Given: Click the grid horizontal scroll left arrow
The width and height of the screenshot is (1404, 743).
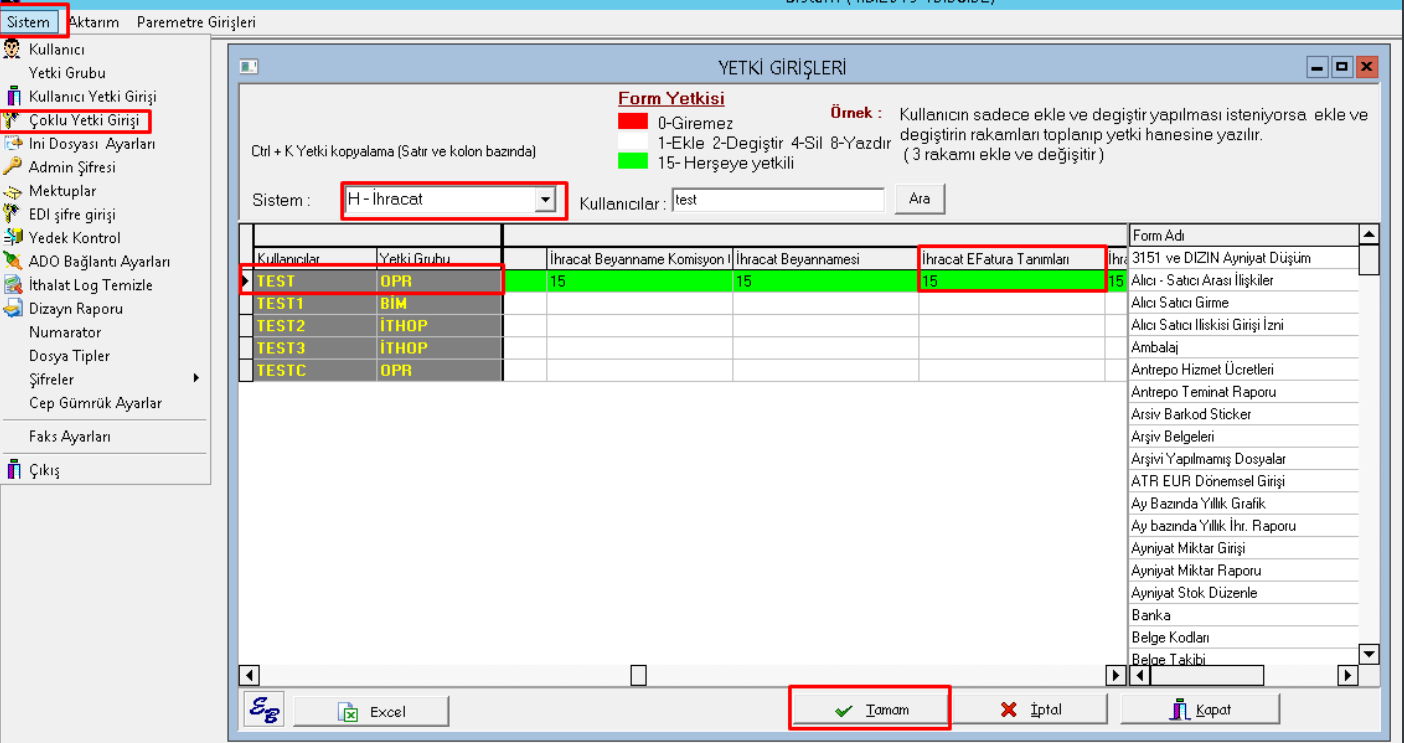Looking at the screenshot, I should click(x=248, y=676).
